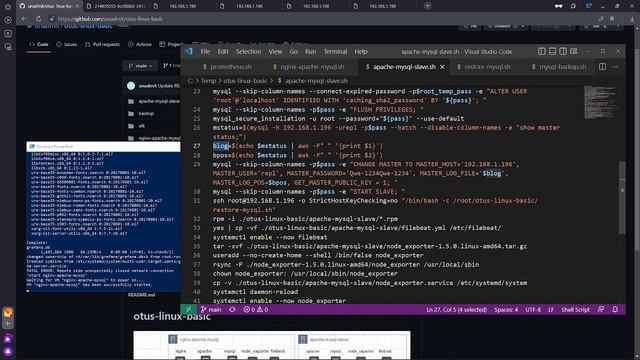Open the Go menu in VS Code
The height and width of the screenshot is (360, 640).
pos(293,52)
